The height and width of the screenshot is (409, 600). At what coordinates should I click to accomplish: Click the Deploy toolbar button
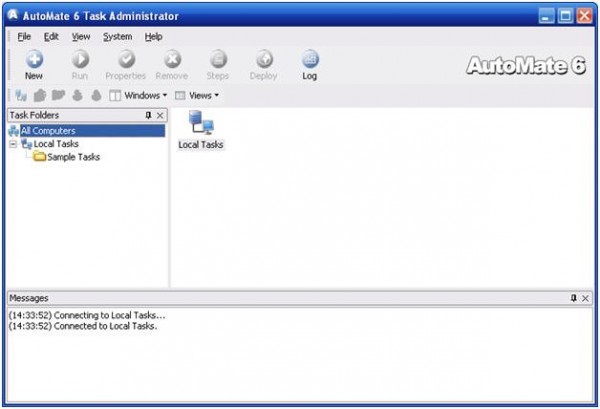(x=264, y=65)
